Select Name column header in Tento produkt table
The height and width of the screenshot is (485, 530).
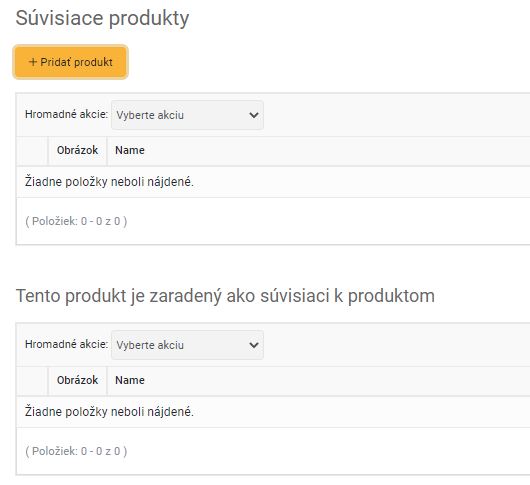(130, 380)
